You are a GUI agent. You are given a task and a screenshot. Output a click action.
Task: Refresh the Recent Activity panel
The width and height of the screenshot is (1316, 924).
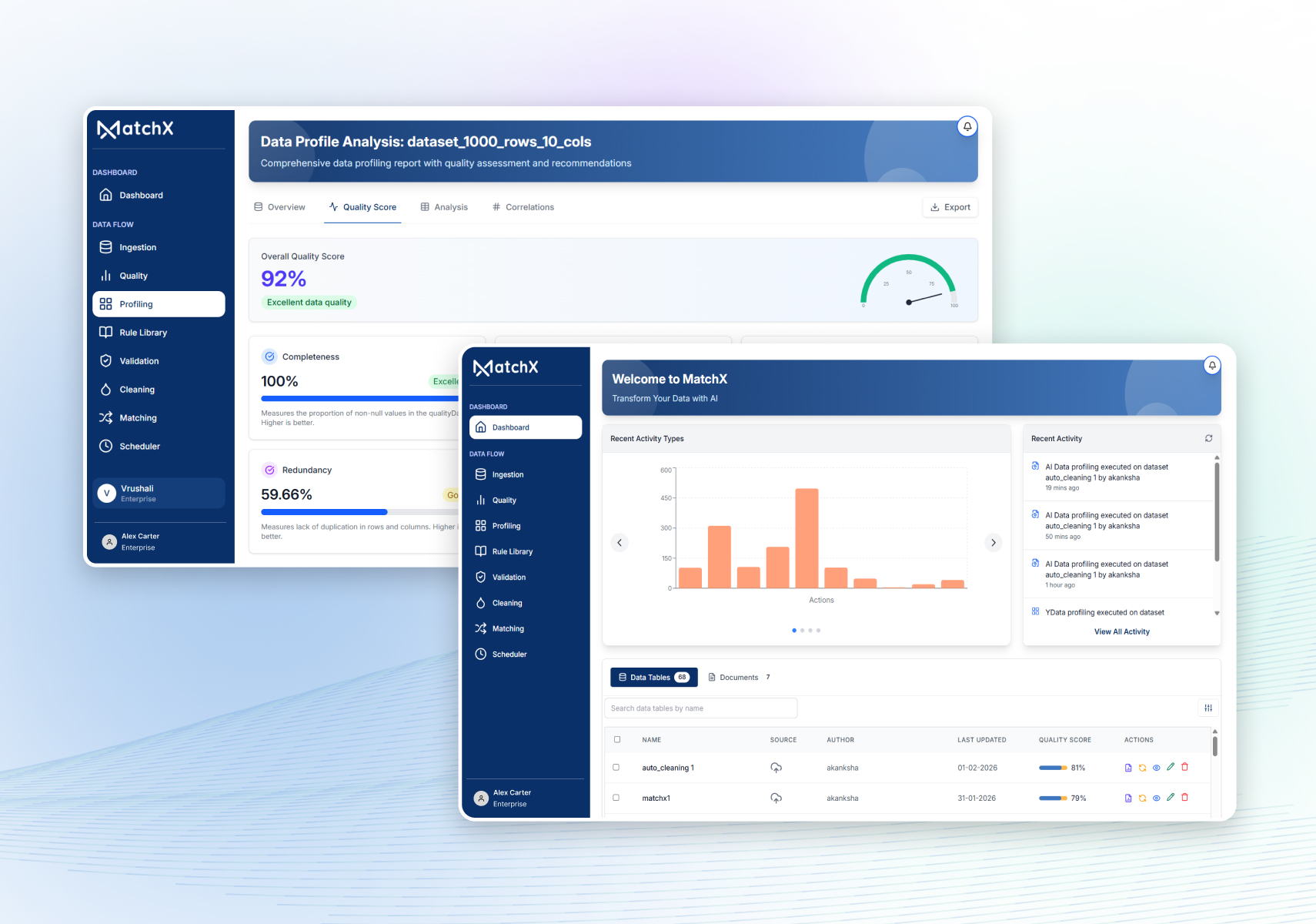(x=1208, y=438)
